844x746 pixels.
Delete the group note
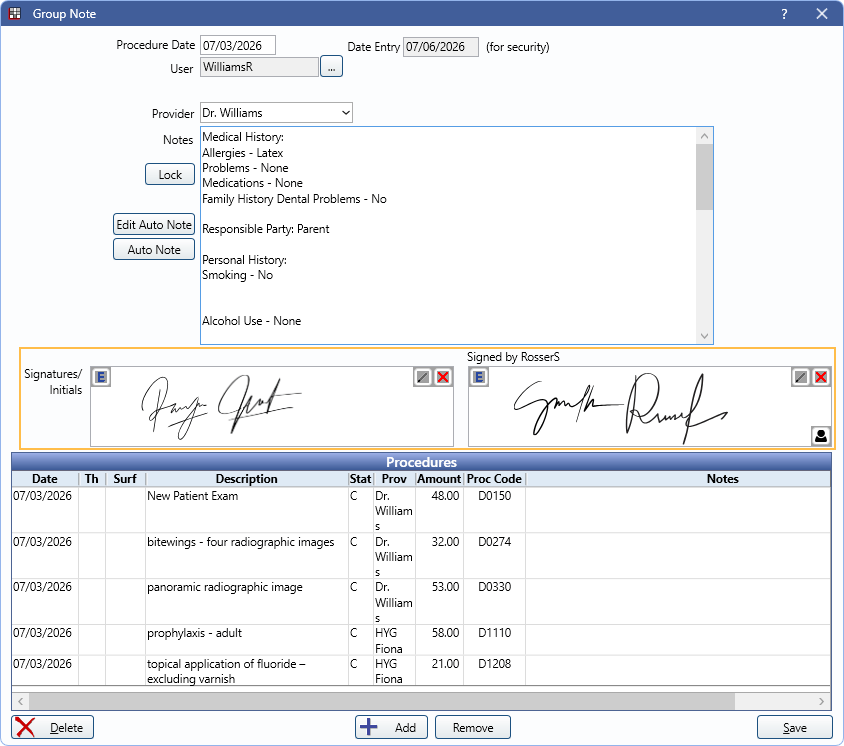(52, 728)
